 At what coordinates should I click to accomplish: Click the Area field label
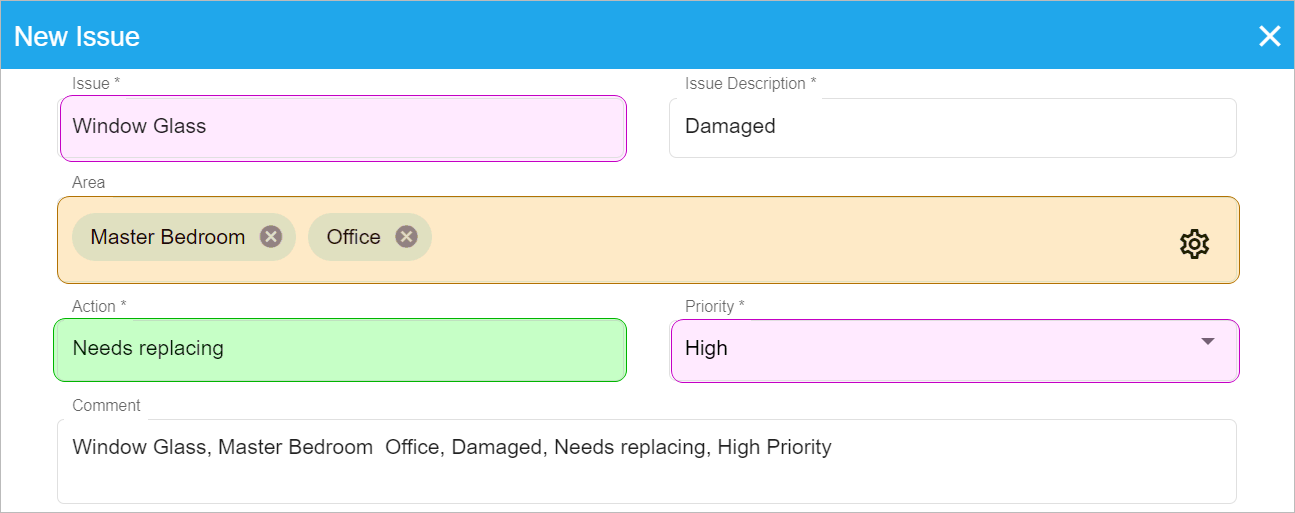(x=88, y=183)
